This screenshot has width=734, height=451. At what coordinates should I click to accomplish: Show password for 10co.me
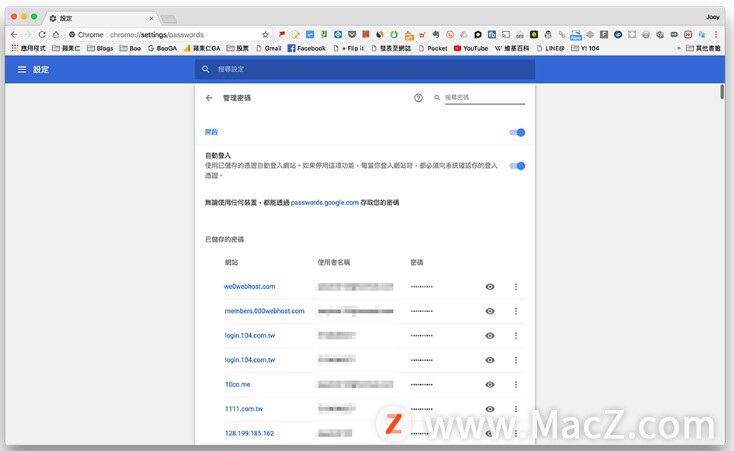pyautogui.click(x=490, y=384)
